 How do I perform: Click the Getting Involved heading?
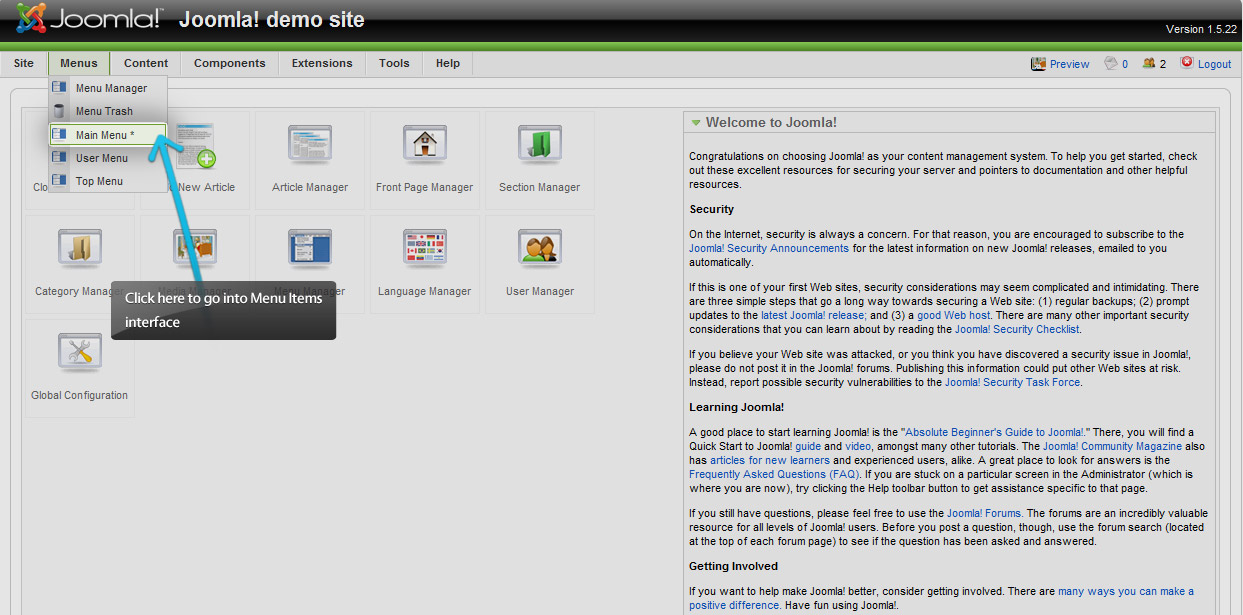[734, 566]
